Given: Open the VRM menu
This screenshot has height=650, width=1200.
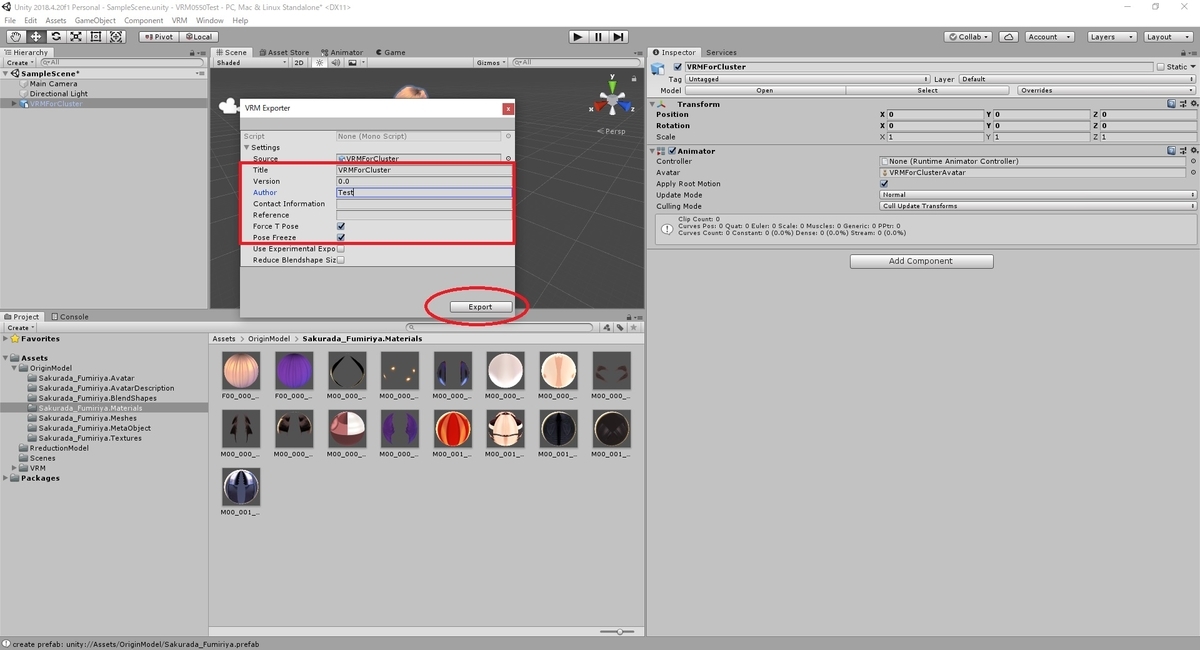Looking at the screenshot, I should (x=179, y=20).
